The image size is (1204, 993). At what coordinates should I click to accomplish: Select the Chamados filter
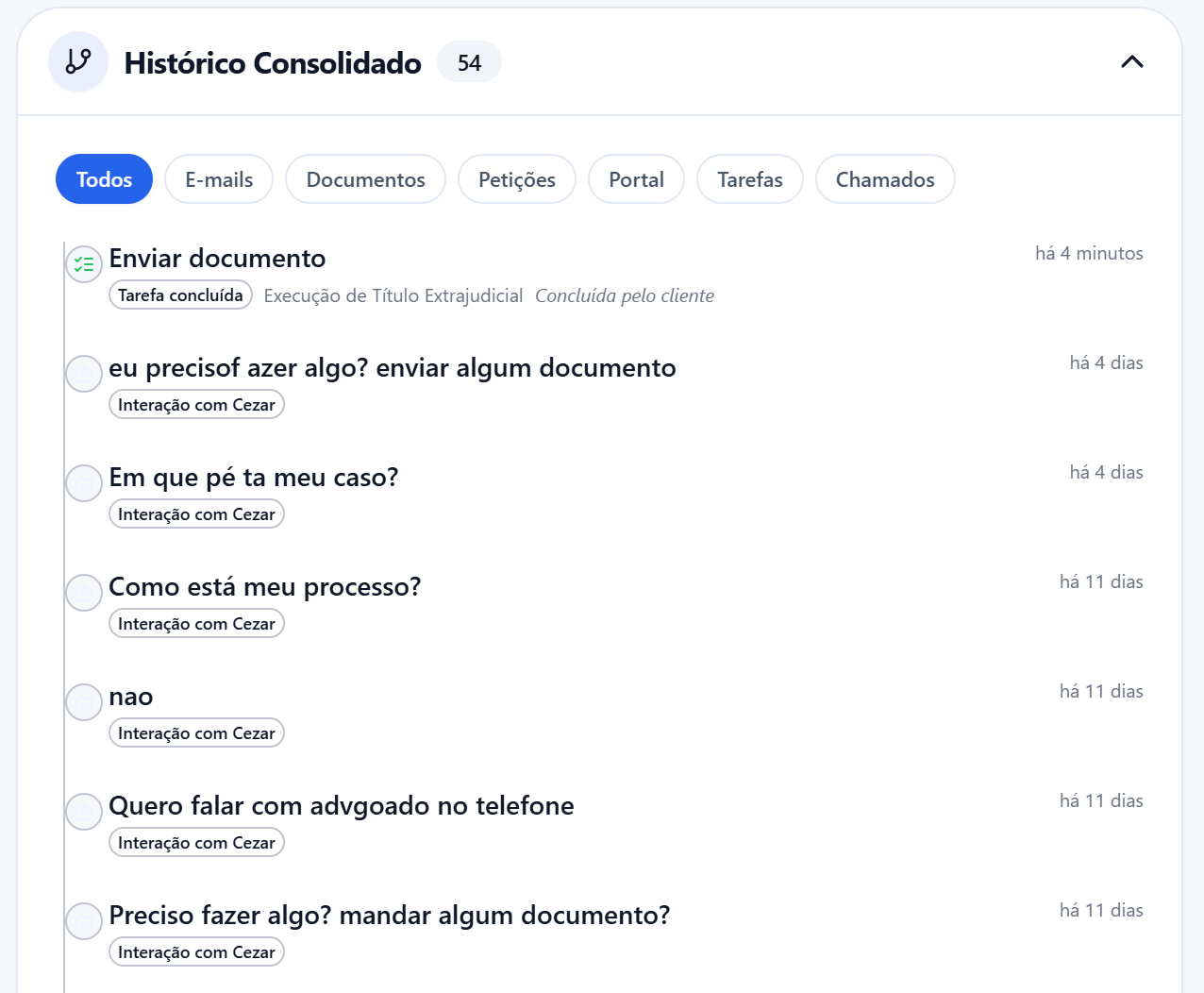pos(885,179)
